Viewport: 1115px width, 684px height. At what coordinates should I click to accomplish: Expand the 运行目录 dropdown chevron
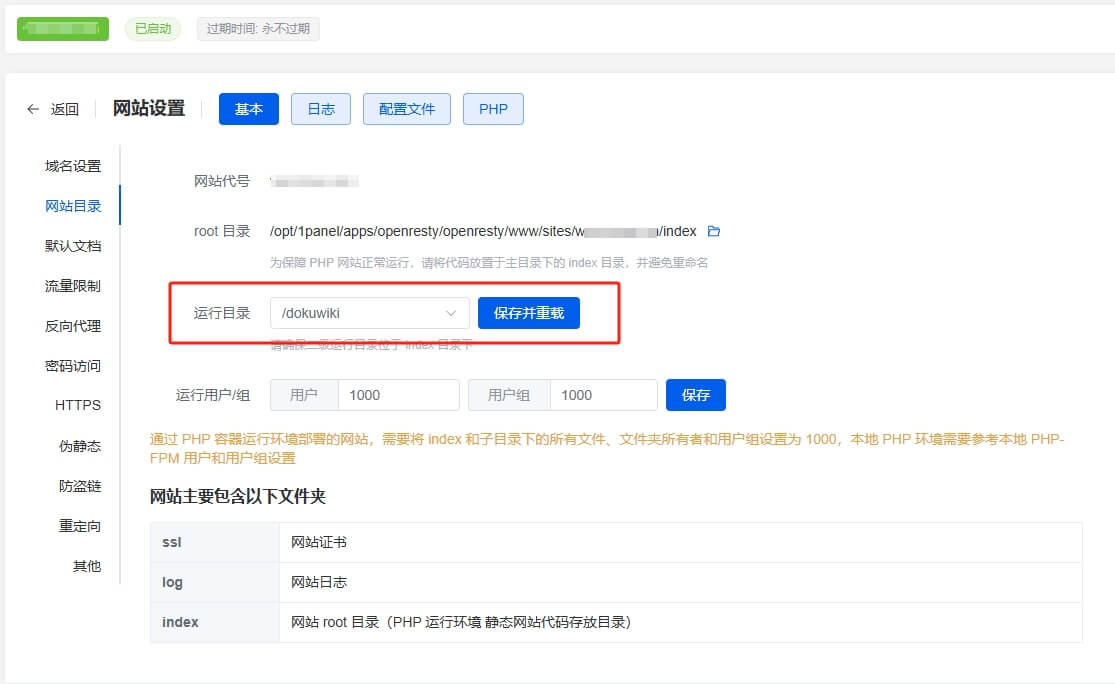[450, 313]
